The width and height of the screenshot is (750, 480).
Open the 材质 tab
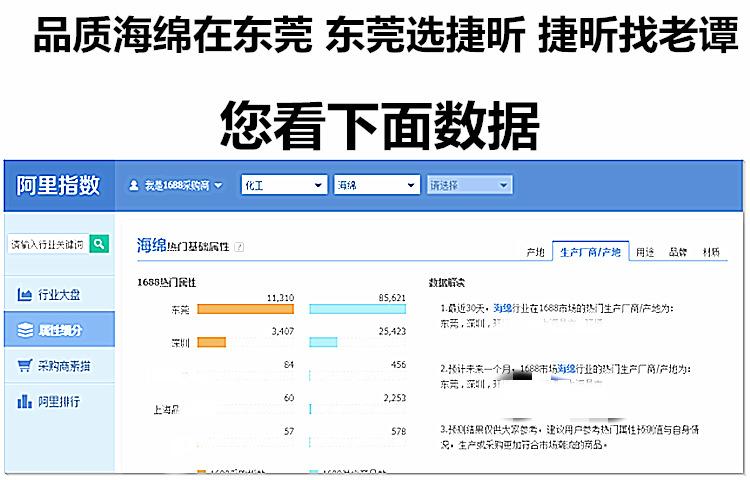coord(711,252)
